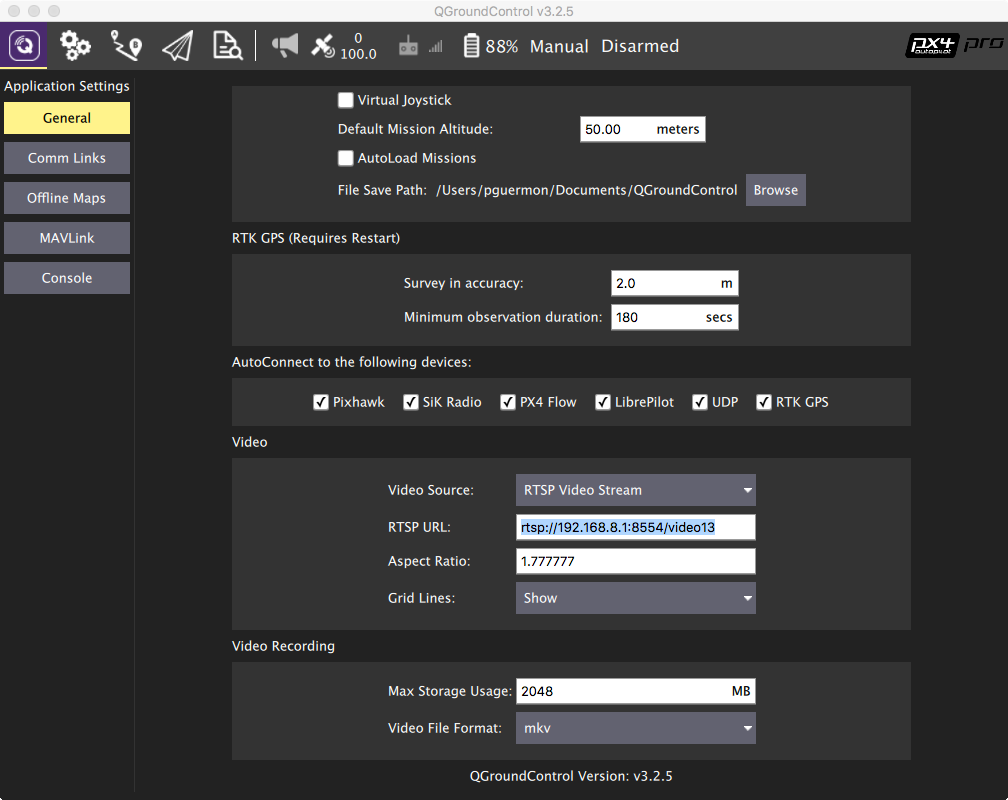Screen dimensions: 1008x800
Task: Switch to Fly view paper plane icon
Action: point(177,46)
